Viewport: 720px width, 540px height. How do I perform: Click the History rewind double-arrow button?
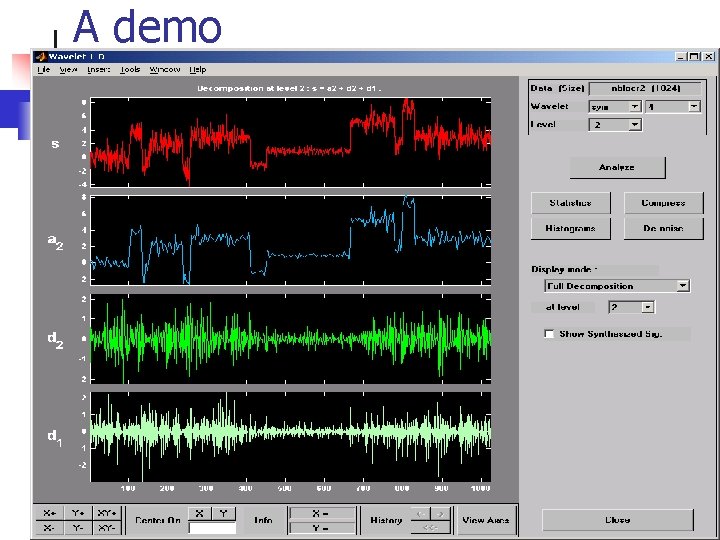431,528
